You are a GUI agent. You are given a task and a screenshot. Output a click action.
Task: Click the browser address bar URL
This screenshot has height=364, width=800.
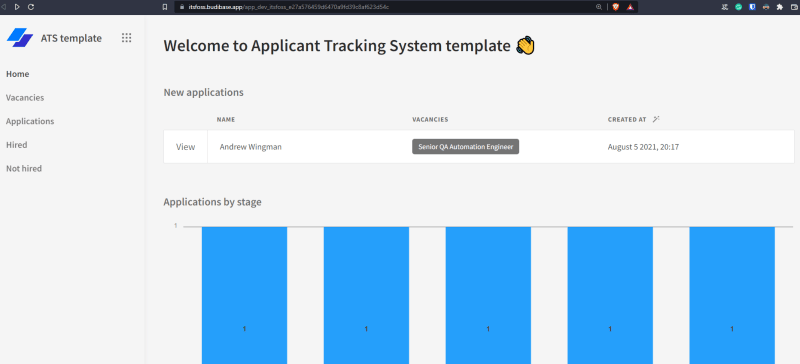289,7
